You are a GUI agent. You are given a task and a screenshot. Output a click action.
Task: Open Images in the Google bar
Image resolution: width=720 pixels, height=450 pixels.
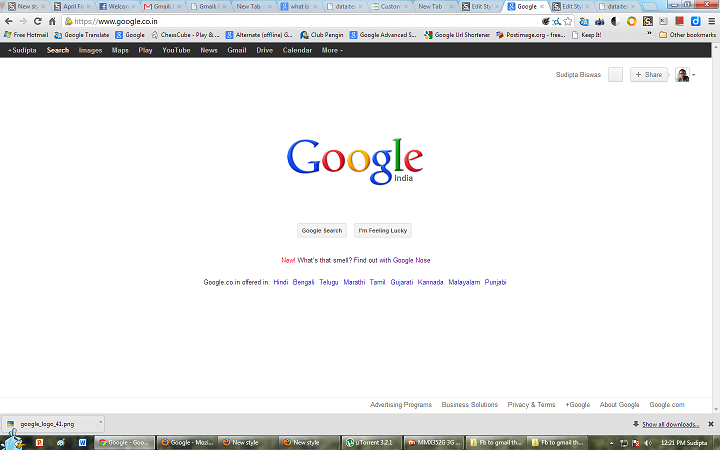coord(90,50)
